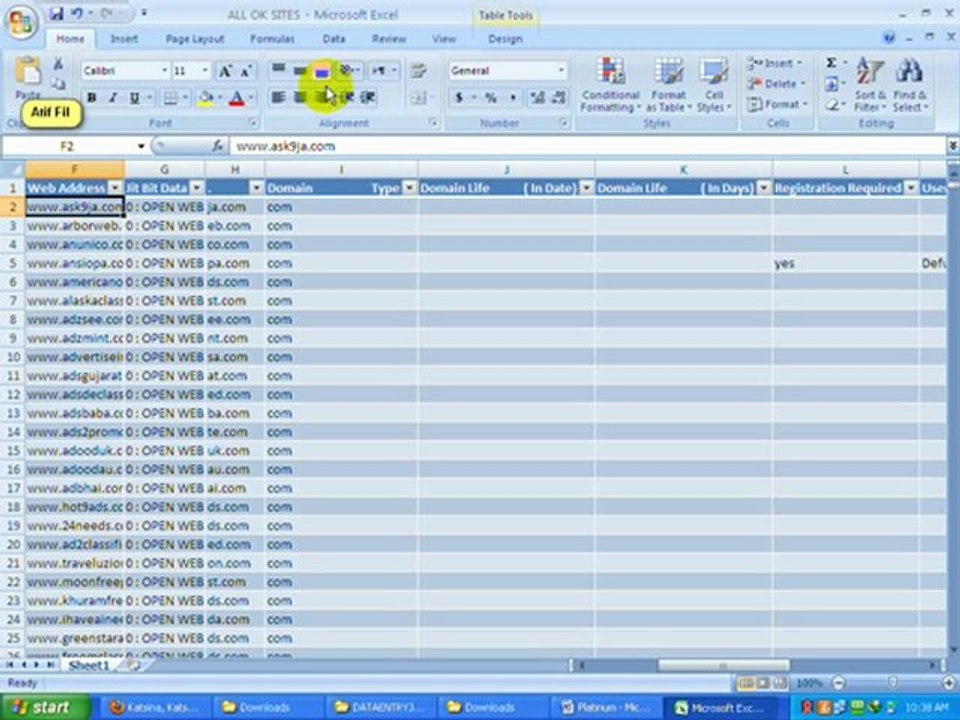This screenshot has width=960, height=720.
Task: Open the Domain Type column filter dropdown
Action: click(x=409, y=188)
